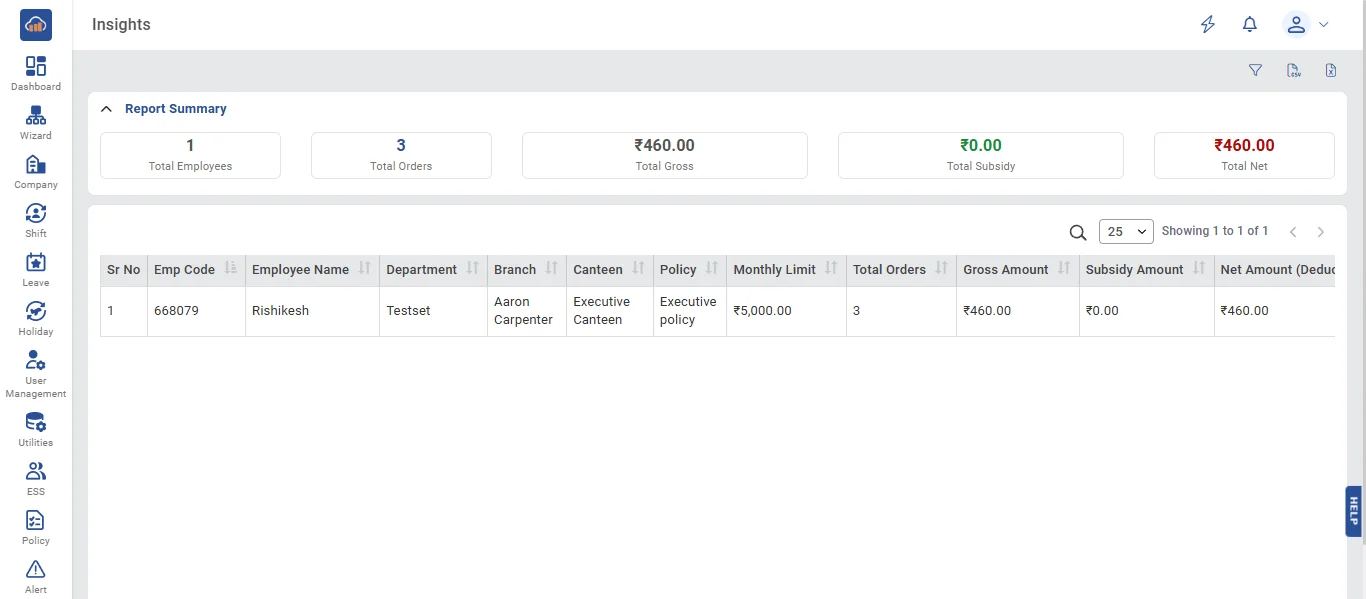Go to previous page arrow
This screenshot has height=599, width=1366.
tap(1293, 232)
